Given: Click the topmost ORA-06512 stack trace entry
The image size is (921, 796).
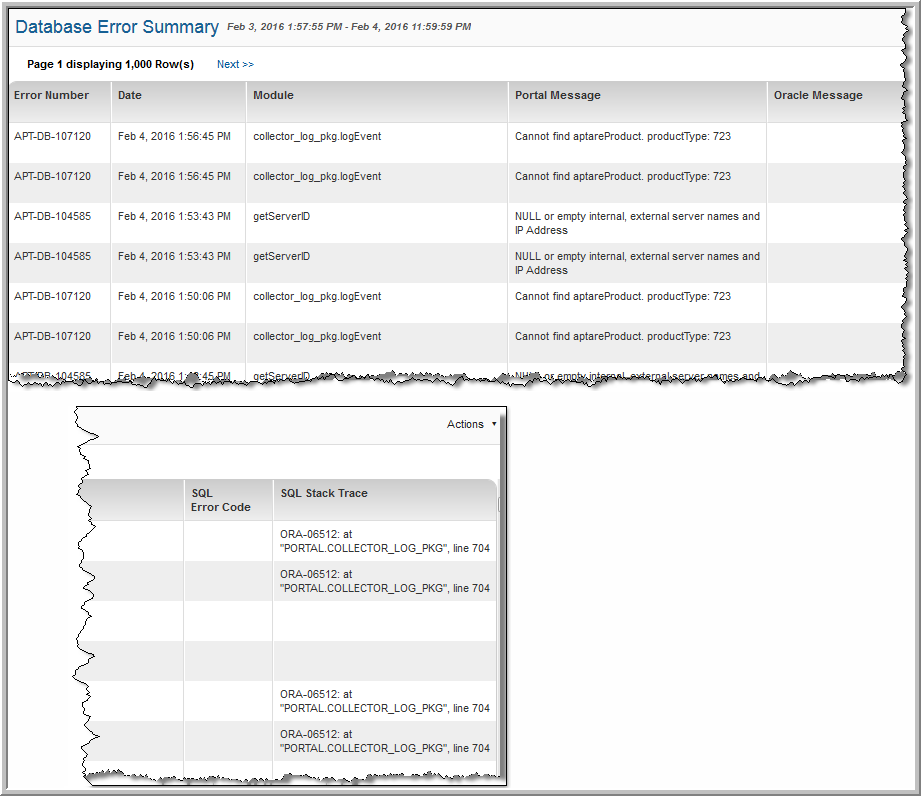Looking at the screenshot, I should 384,541.
